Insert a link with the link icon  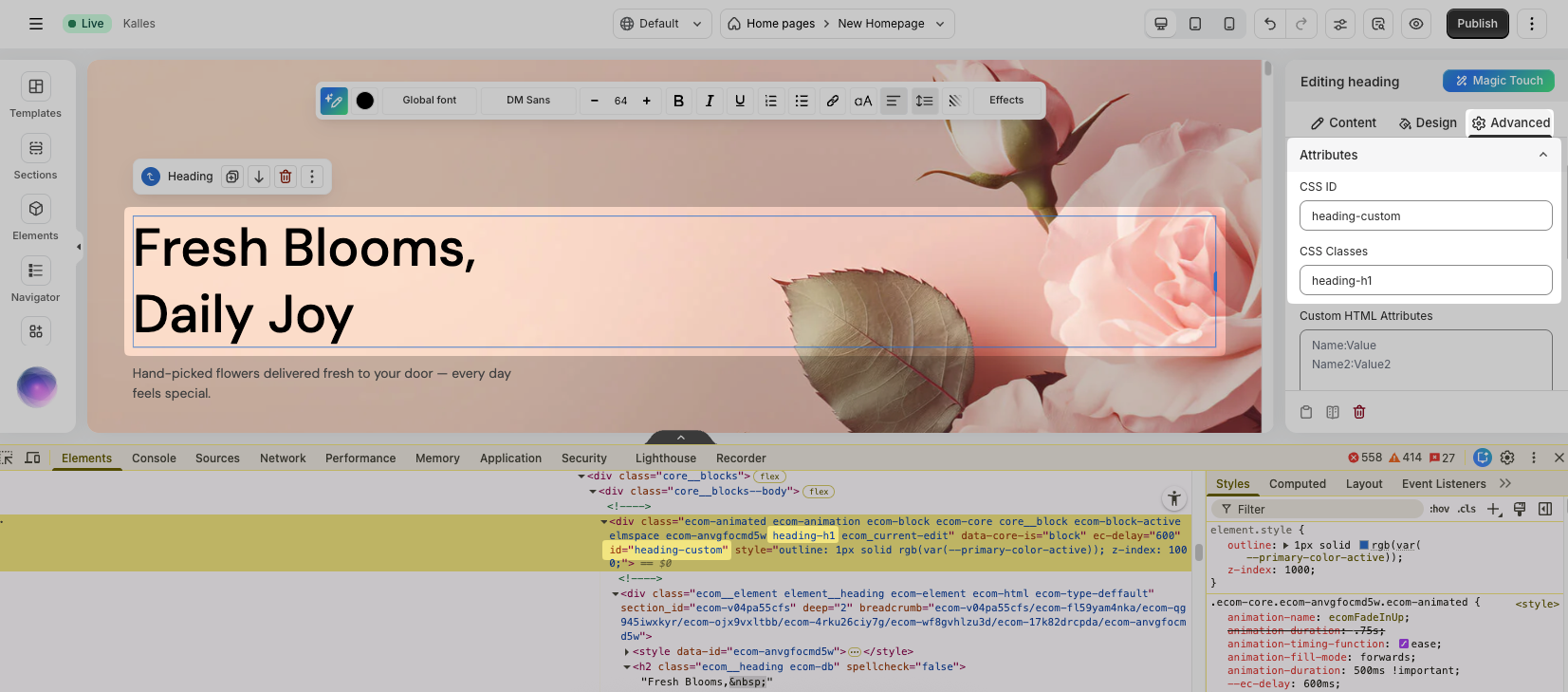832,101
